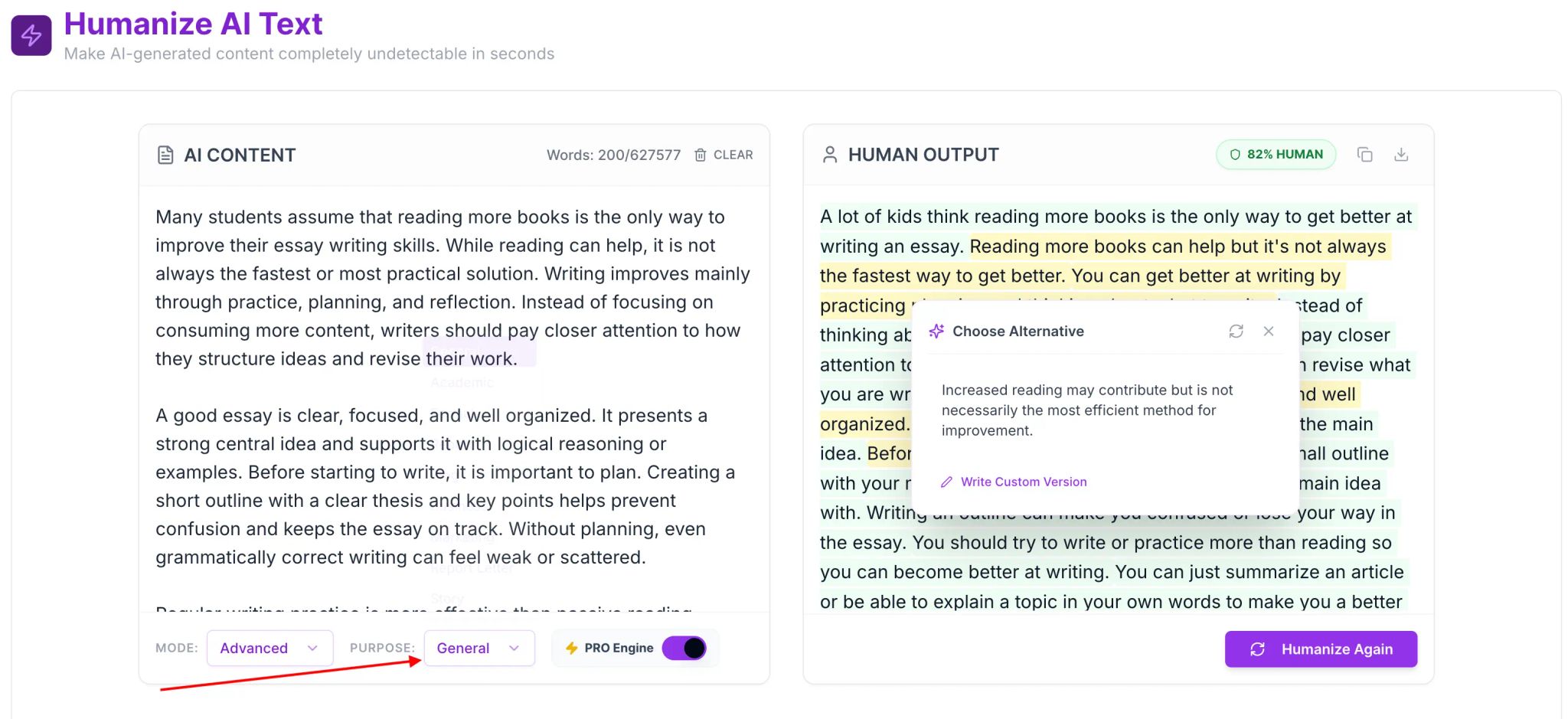Click the person icon beside Human Output
The image size is (1568, 719).
[x=830, y=155]
